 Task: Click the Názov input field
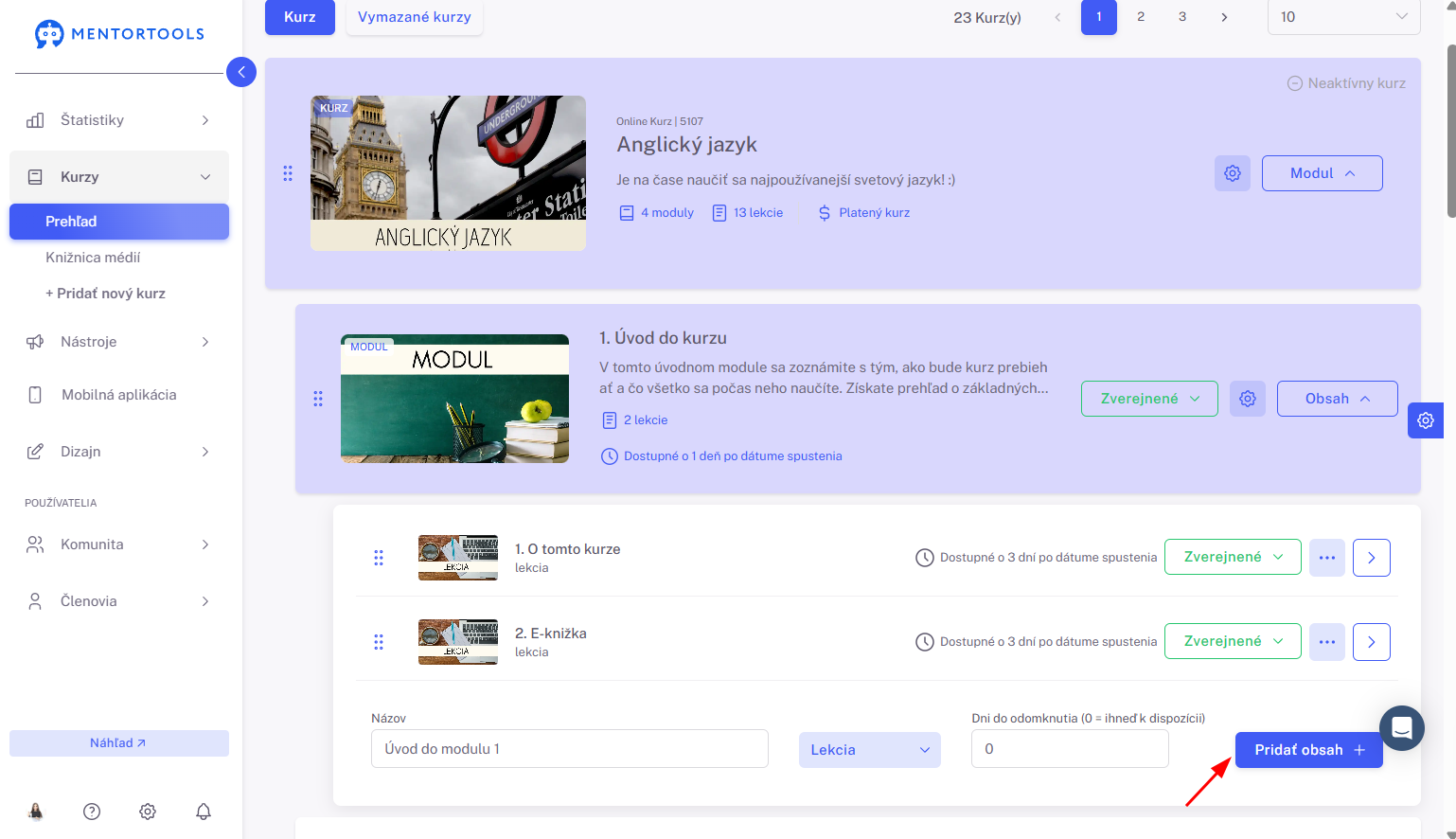click(570, 749)
